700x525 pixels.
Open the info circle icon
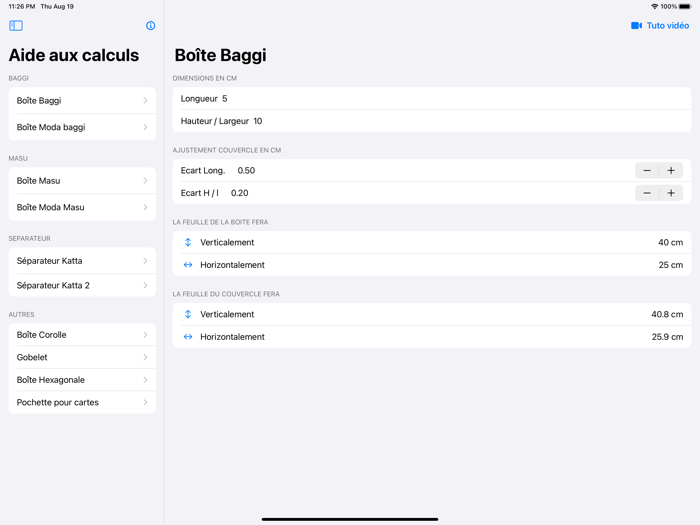(151, 26)
